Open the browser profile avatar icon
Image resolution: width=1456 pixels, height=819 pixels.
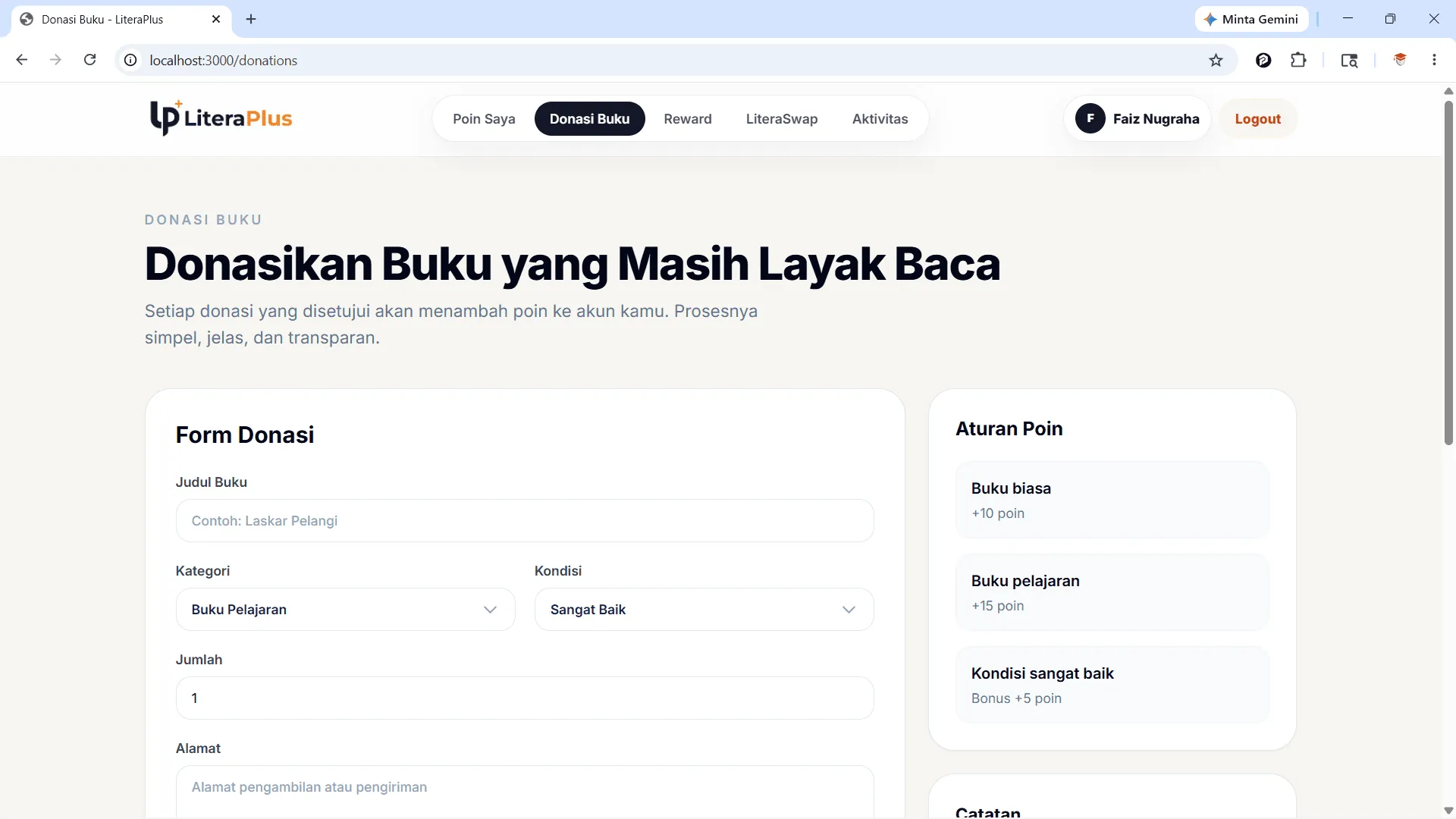(x=1400, y=60)
